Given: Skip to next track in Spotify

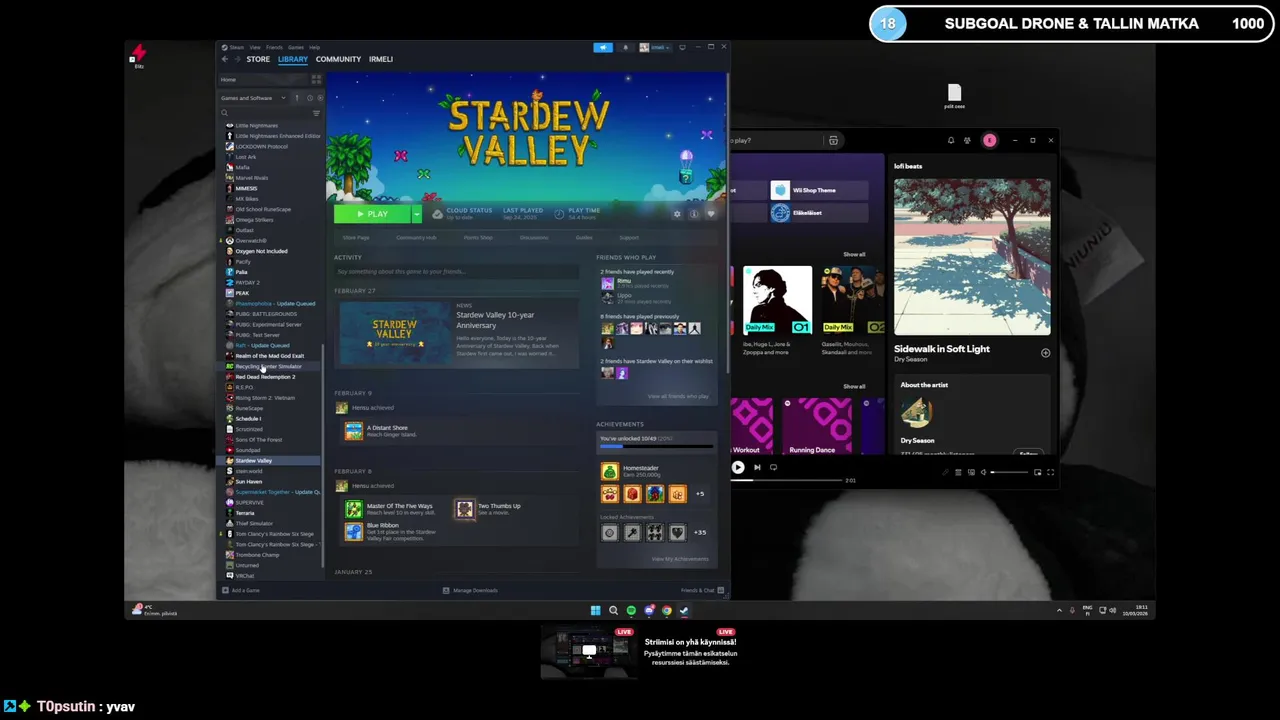Looking at the screenshot, I should point(757,467).
